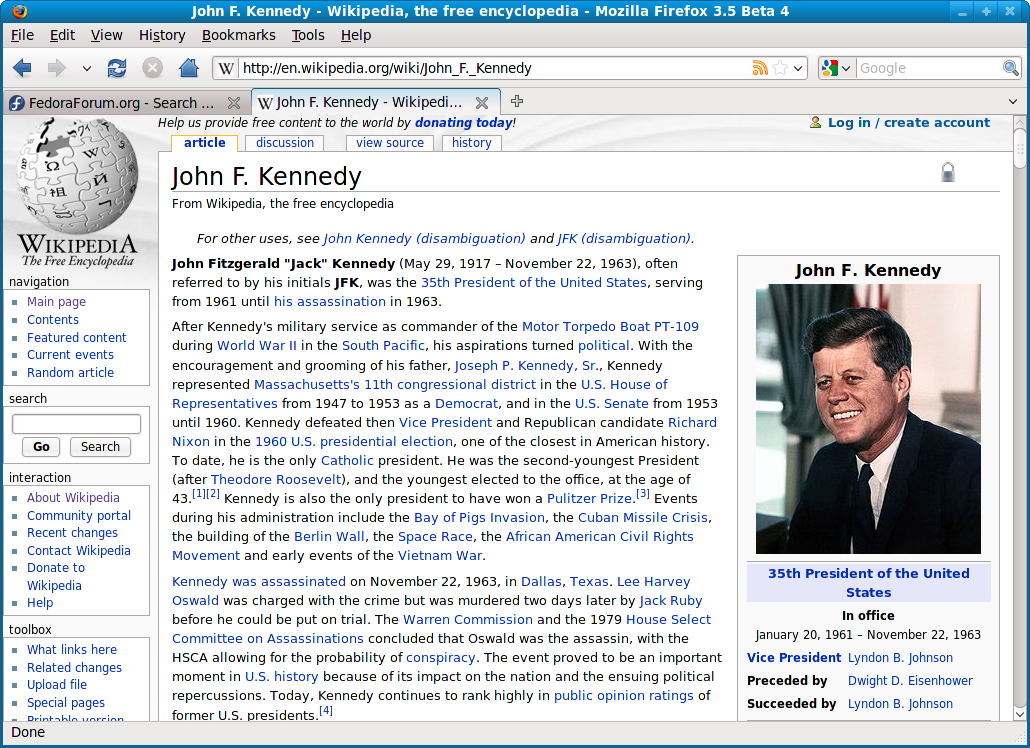Open the back/forward history dropdown
The width and height of the screenshot is (1030, 748).
pyautogui.click(x=87, y=68)
